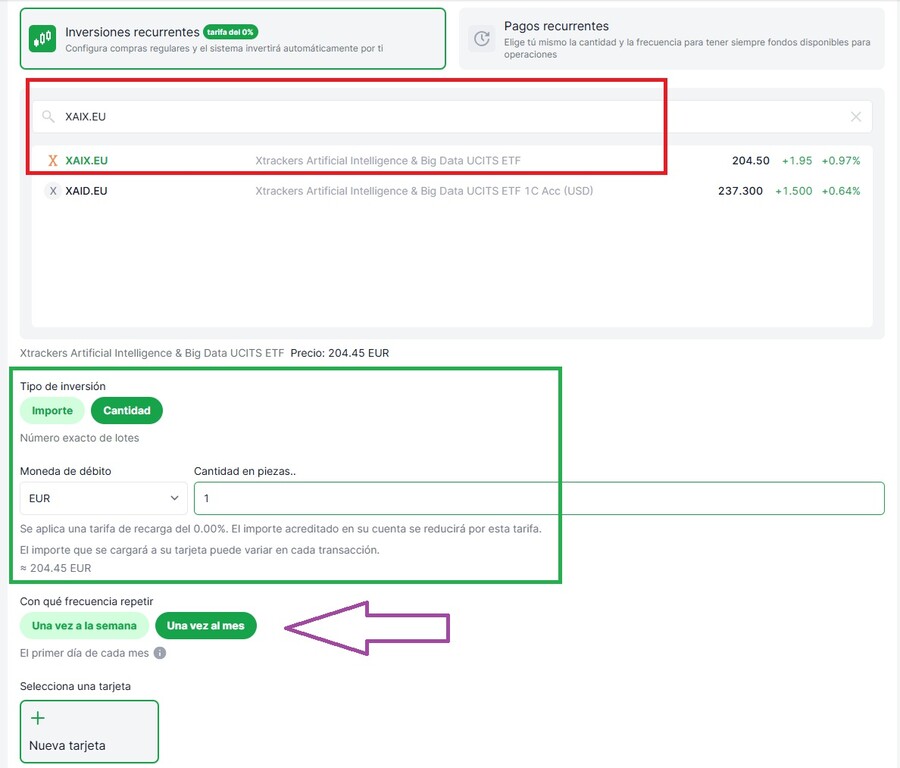Click the tarifa del 0% badge

[230, 32]
